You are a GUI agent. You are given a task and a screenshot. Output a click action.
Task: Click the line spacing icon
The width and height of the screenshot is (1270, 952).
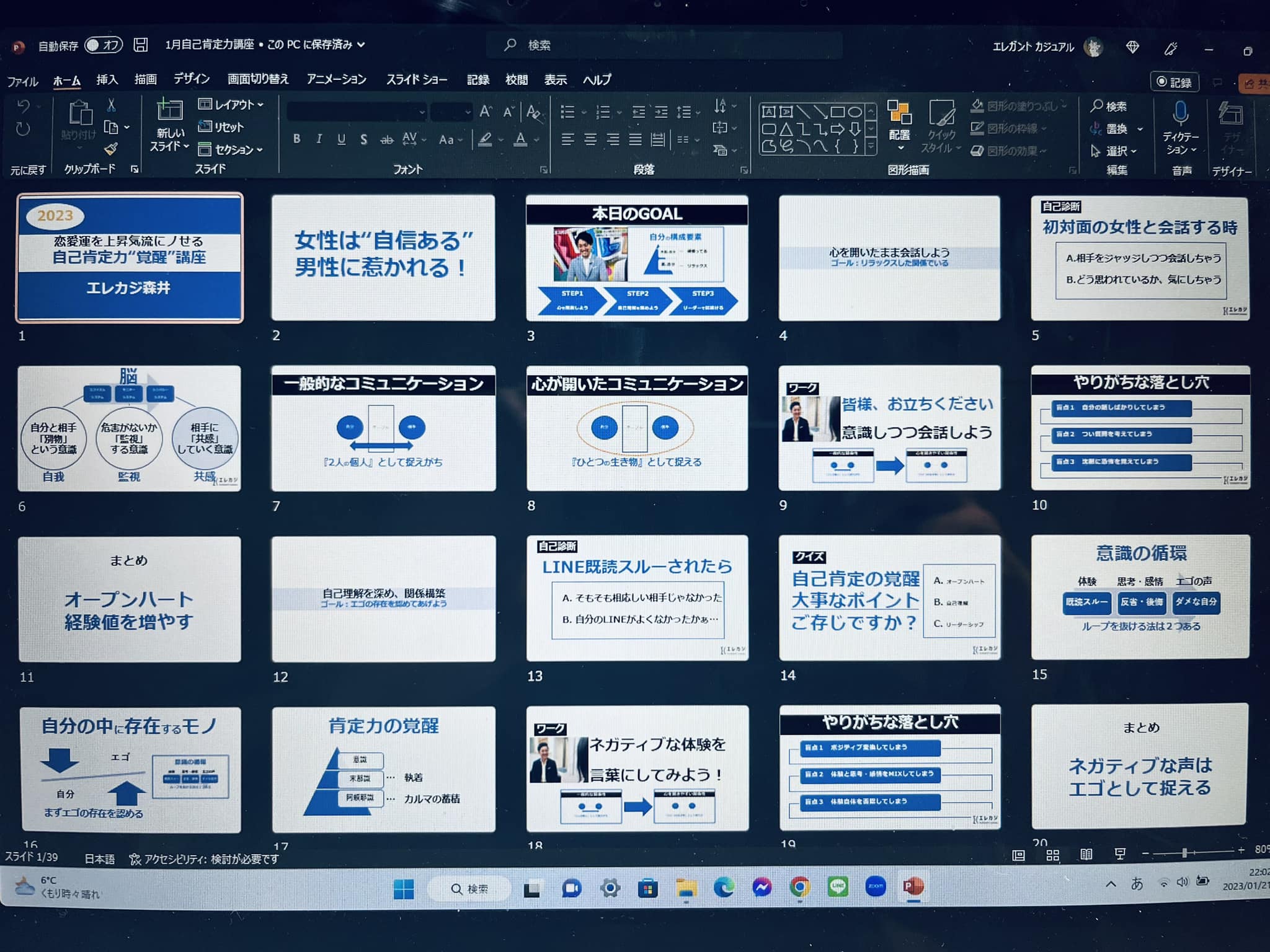[684, 112]
